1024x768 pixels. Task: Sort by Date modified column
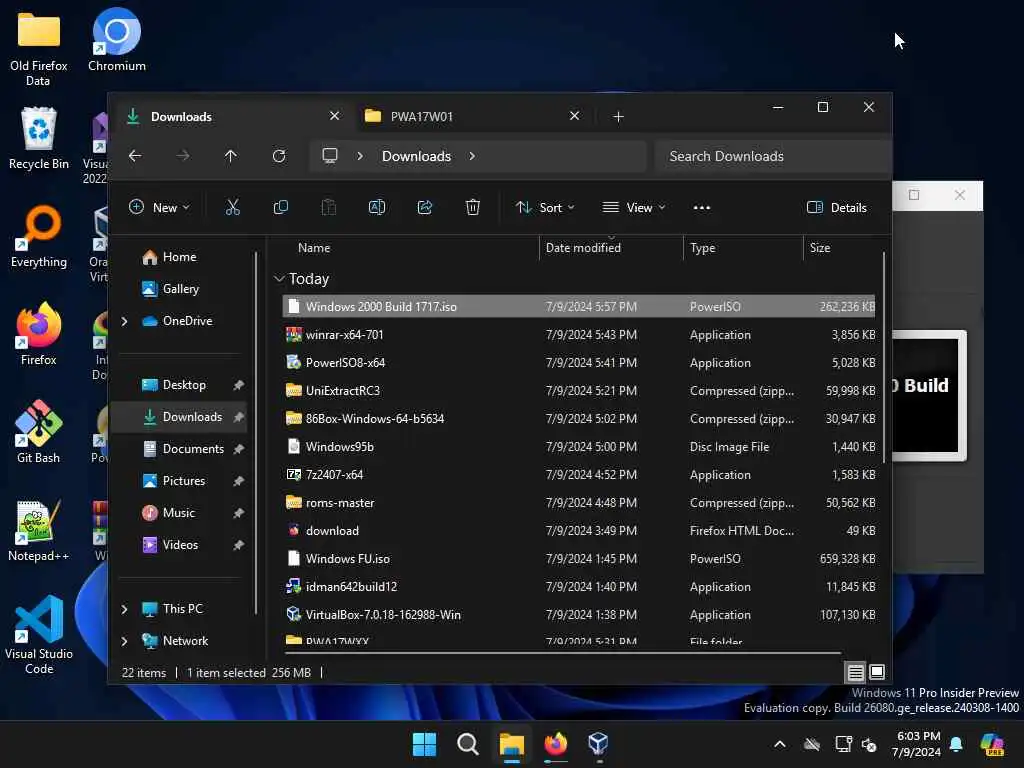pyautogui.click(x=583, y=248)
